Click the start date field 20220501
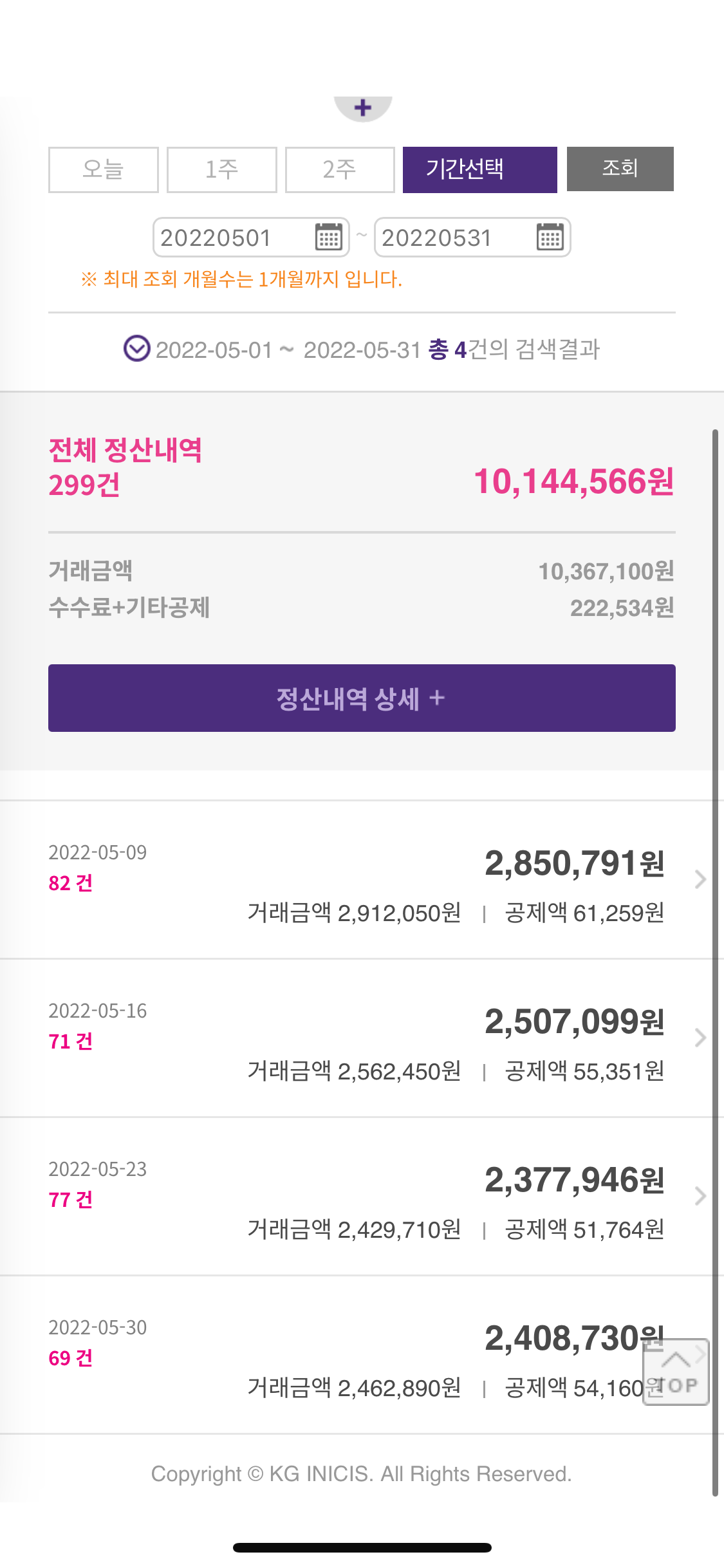 (232, 238)
